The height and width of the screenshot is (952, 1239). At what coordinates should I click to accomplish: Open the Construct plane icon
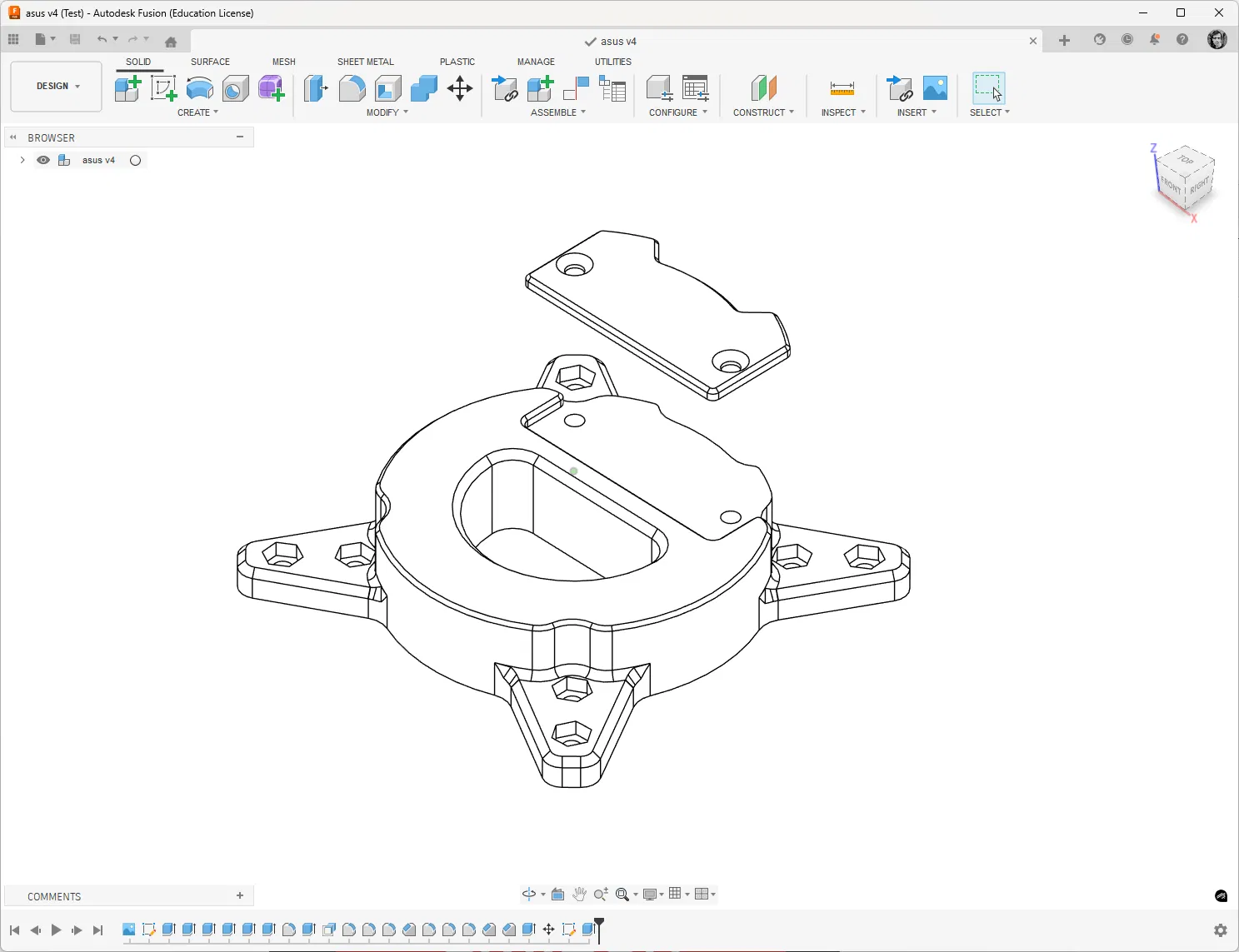763,88
